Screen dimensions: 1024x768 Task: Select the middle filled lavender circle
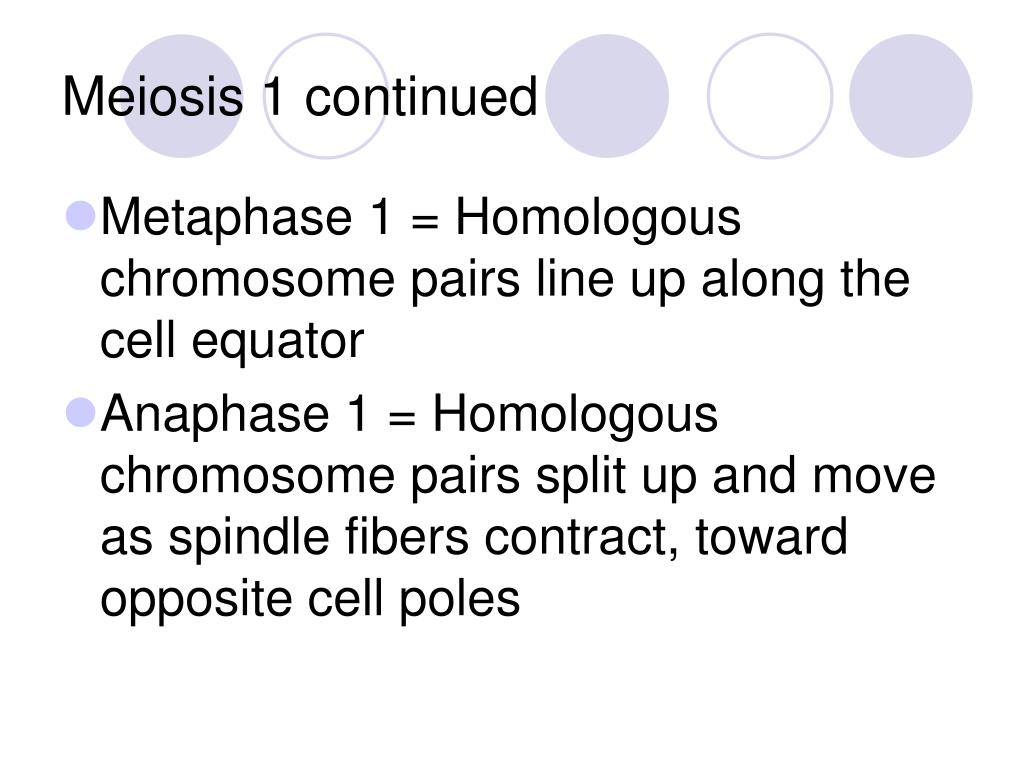tap(607, 96)
